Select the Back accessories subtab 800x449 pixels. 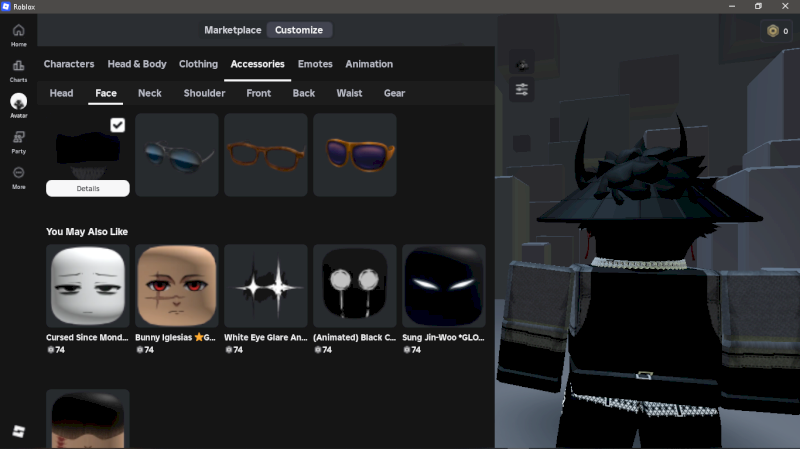[304, 93]
